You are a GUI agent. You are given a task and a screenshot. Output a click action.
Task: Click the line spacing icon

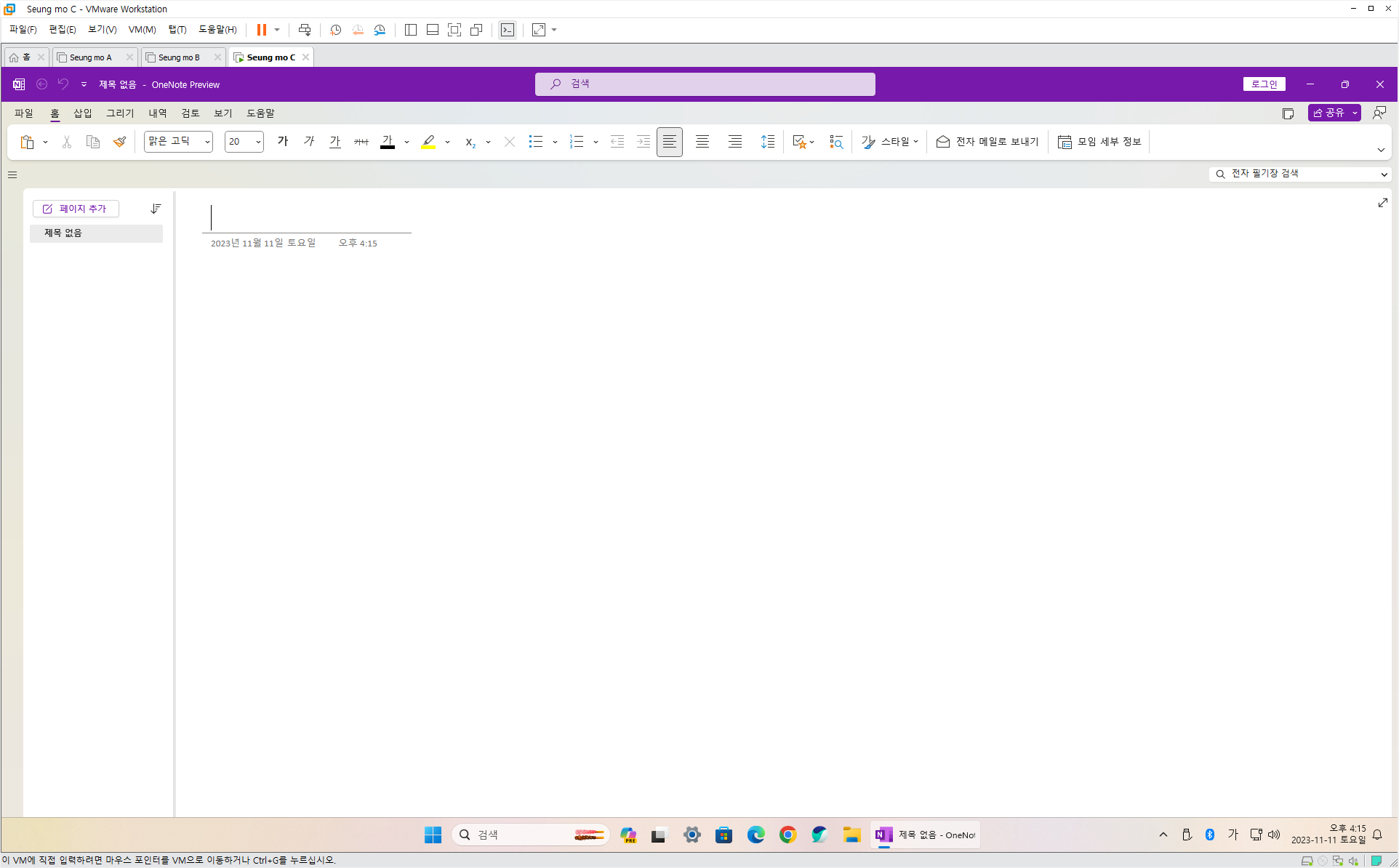pyautogui.click(x=768, y=142)
